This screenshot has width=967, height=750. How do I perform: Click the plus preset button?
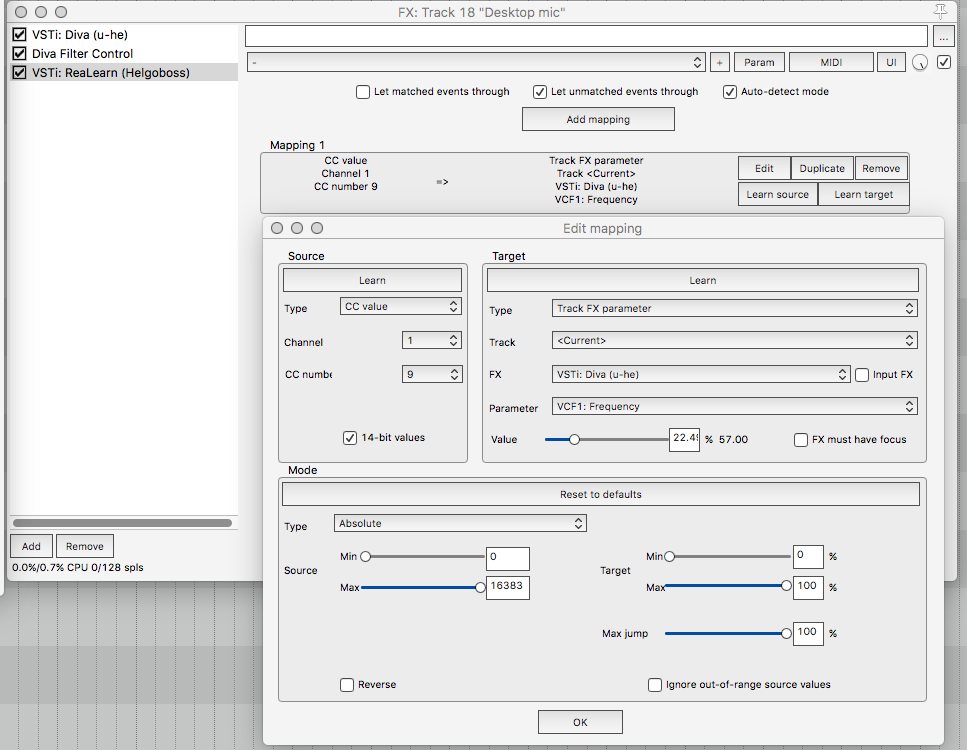click(x=720, y=62)
